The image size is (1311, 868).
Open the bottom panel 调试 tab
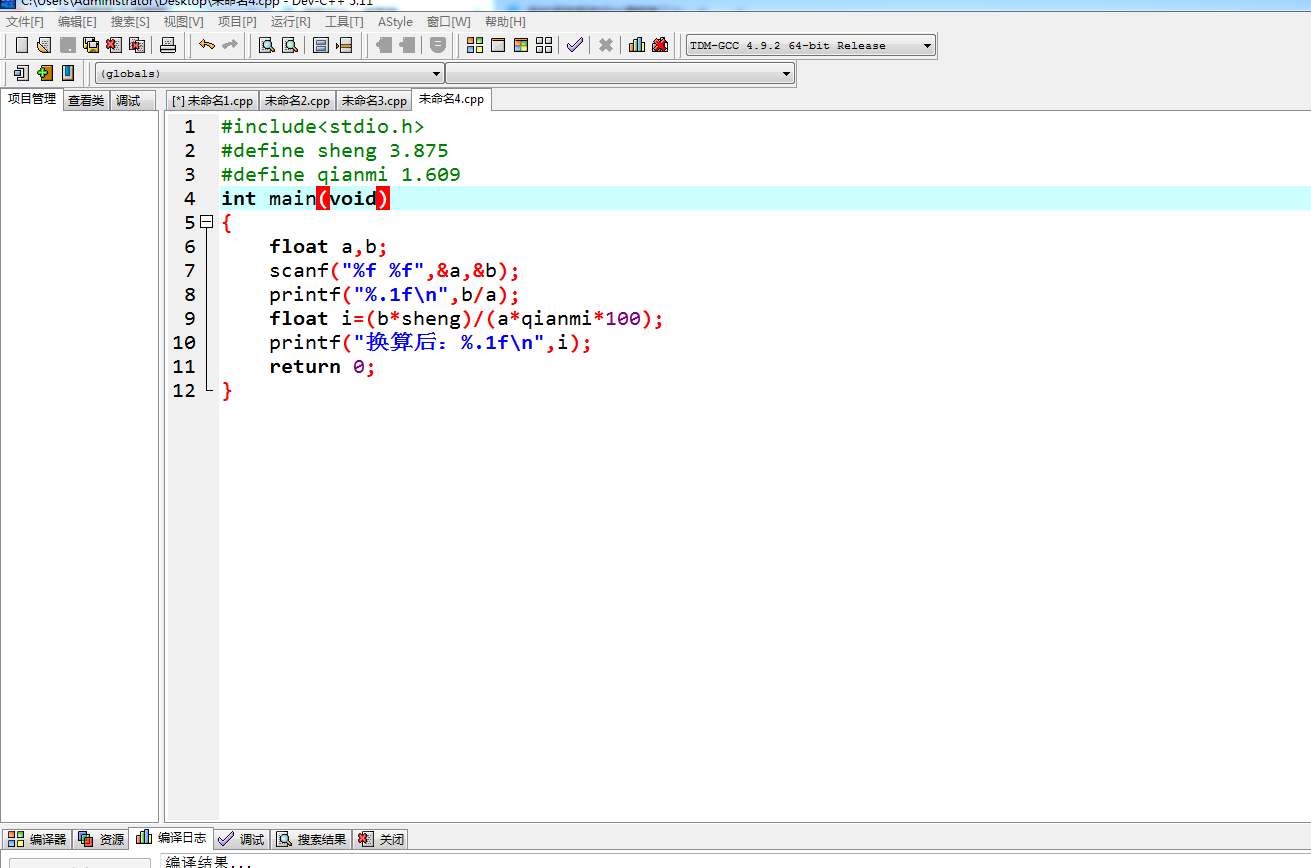coord(241,839)
